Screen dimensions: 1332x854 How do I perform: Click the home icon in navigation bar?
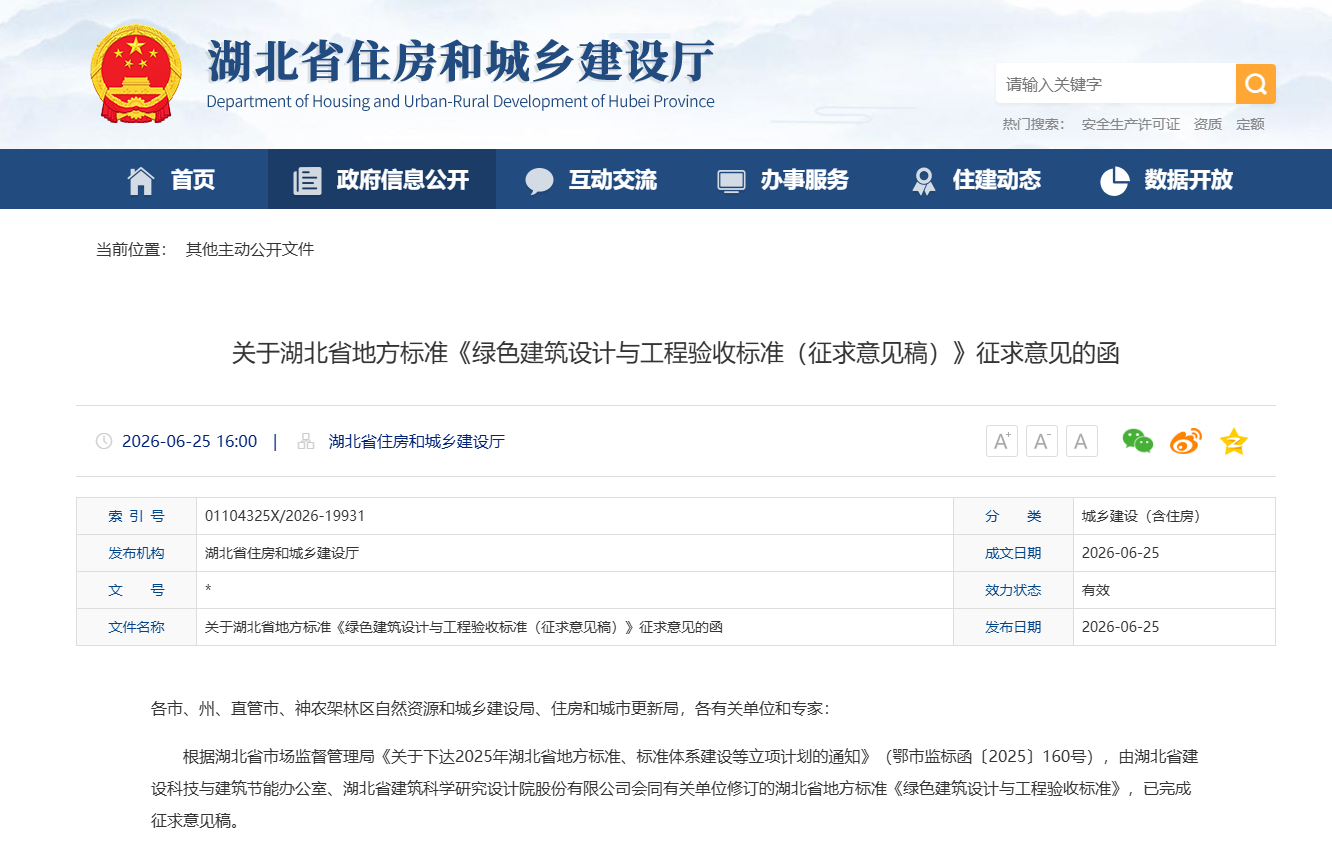tap(141, 180)
